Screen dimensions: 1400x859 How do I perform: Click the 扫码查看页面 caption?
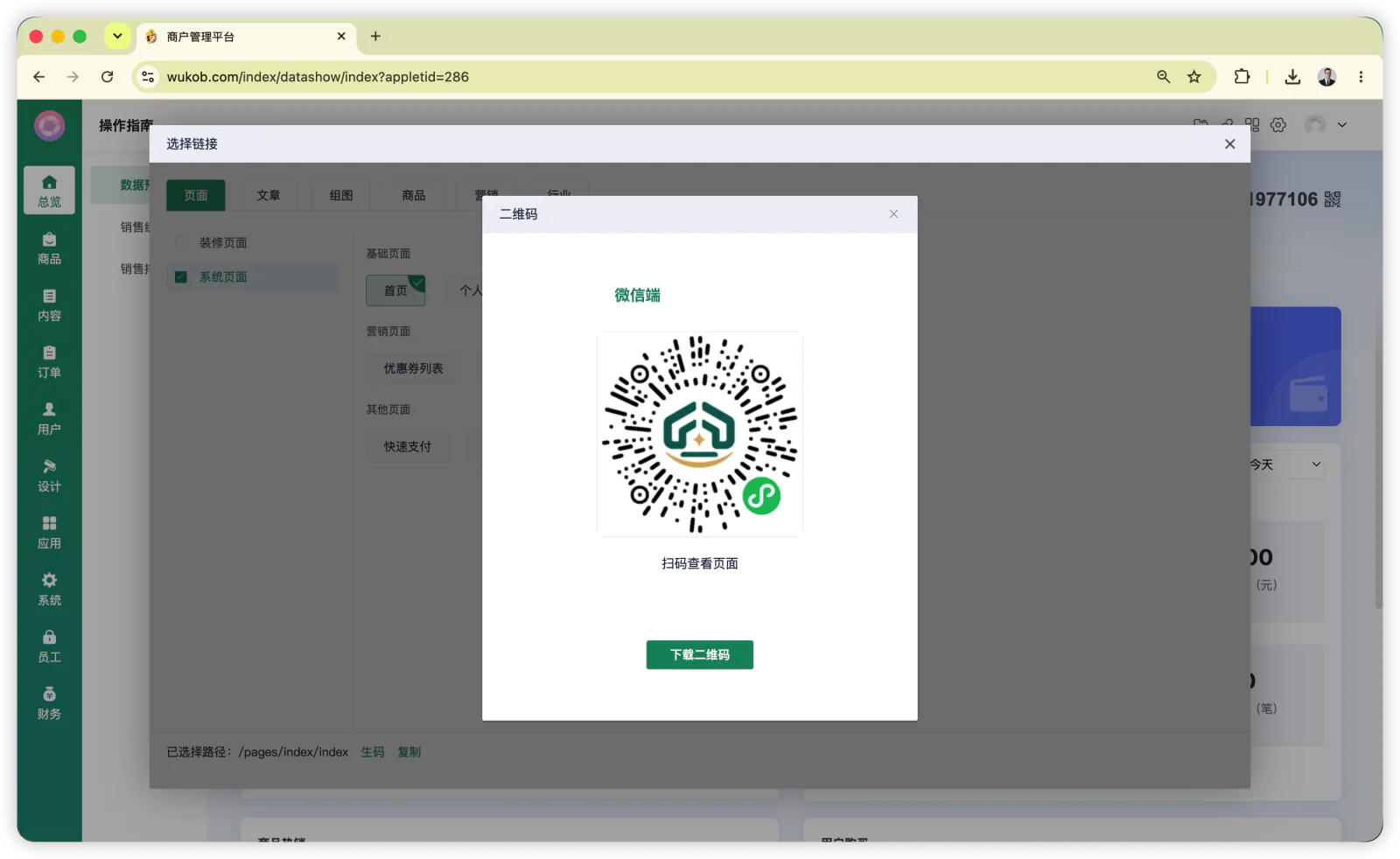(699, 563)
